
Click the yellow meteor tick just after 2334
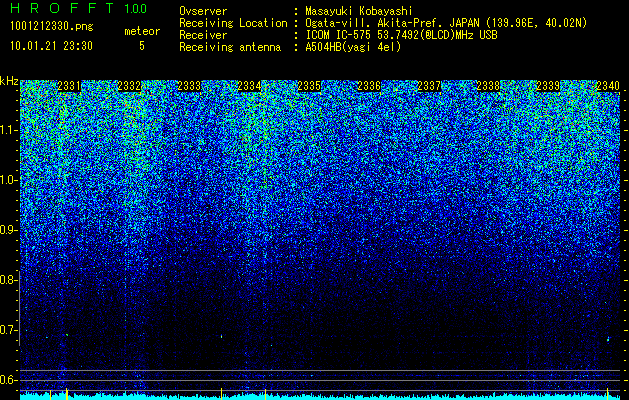(265, 393)
